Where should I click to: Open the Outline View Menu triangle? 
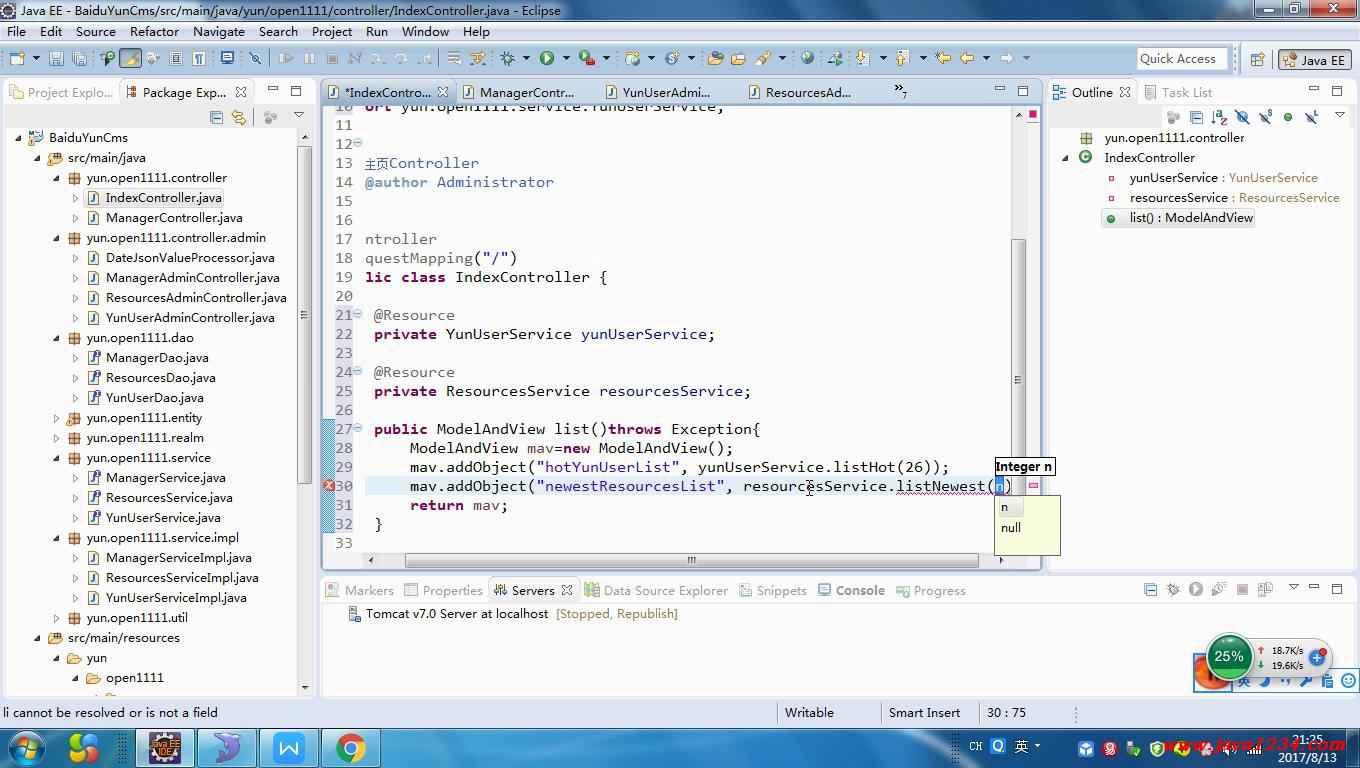pos(1340,115)
